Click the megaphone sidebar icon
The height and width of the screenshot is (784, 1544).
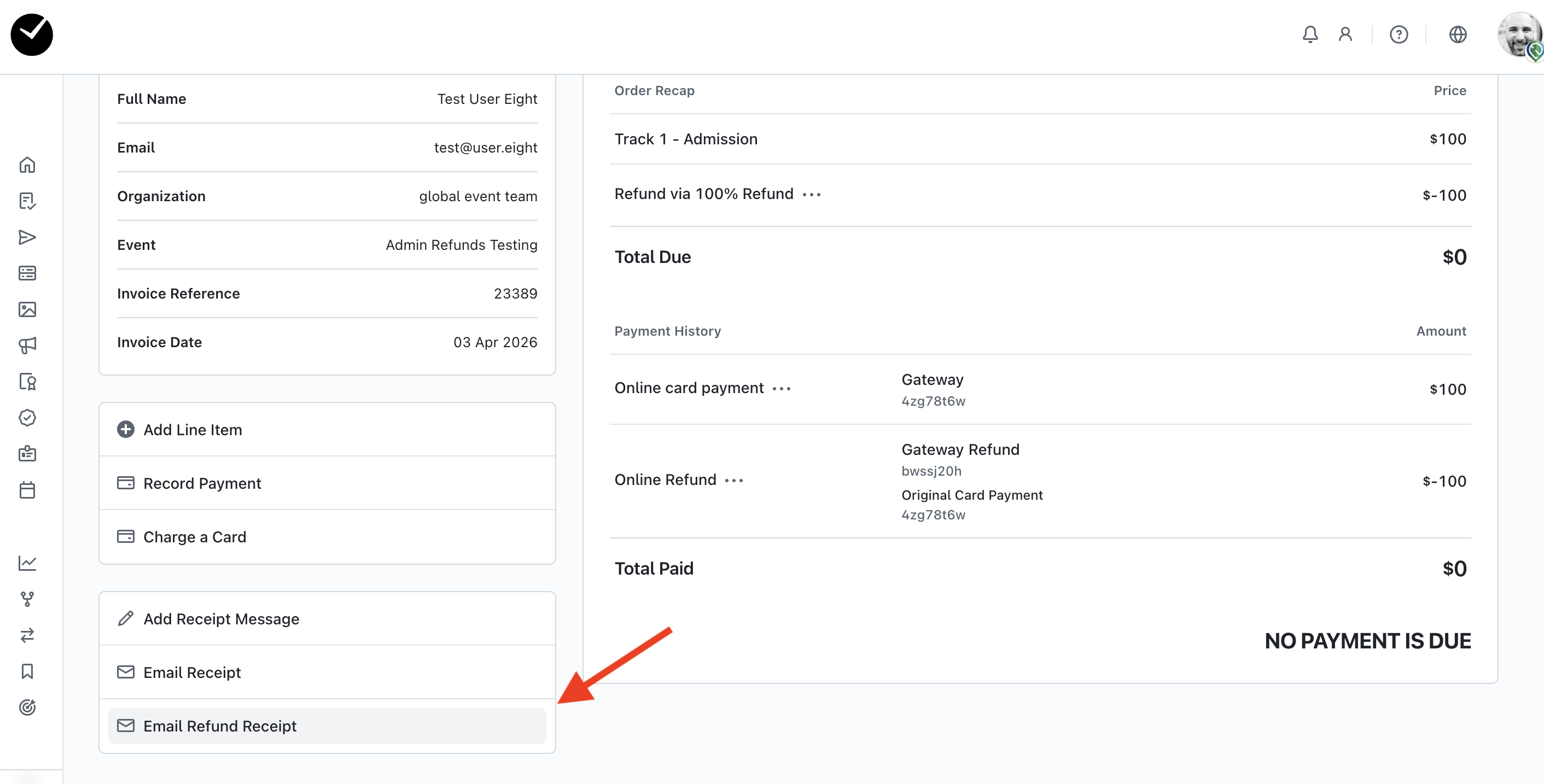coord(27,346)
